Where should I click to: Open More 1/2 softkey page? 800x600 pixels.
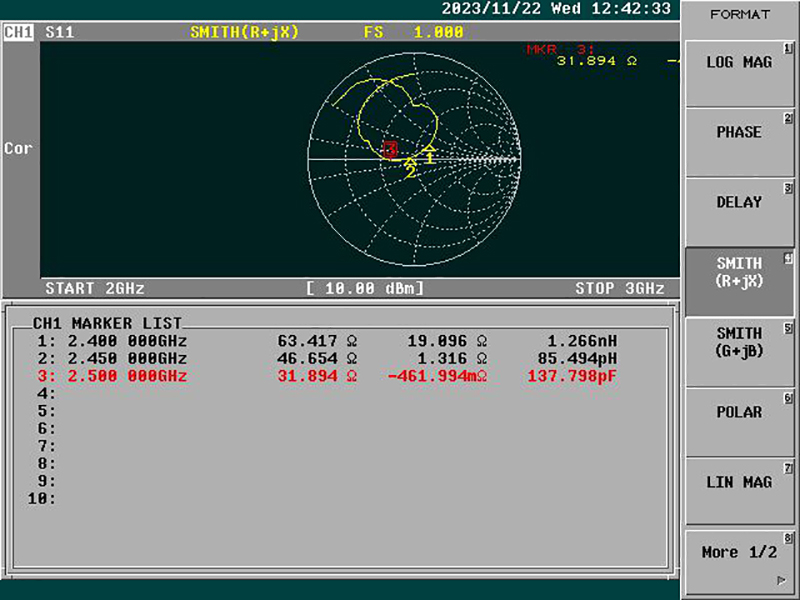coord(739,562)
